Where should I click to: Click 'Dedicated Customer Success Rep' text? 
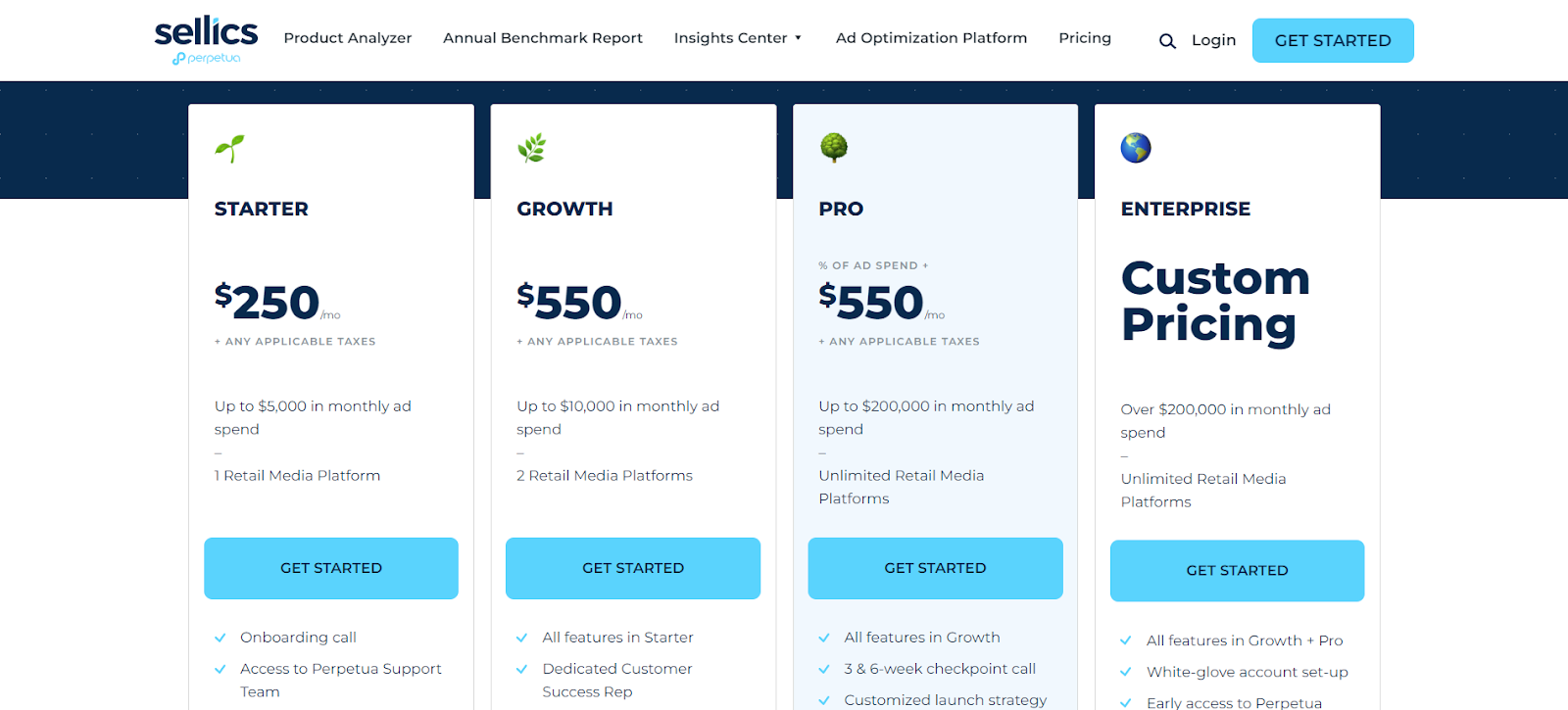[617, 680]
